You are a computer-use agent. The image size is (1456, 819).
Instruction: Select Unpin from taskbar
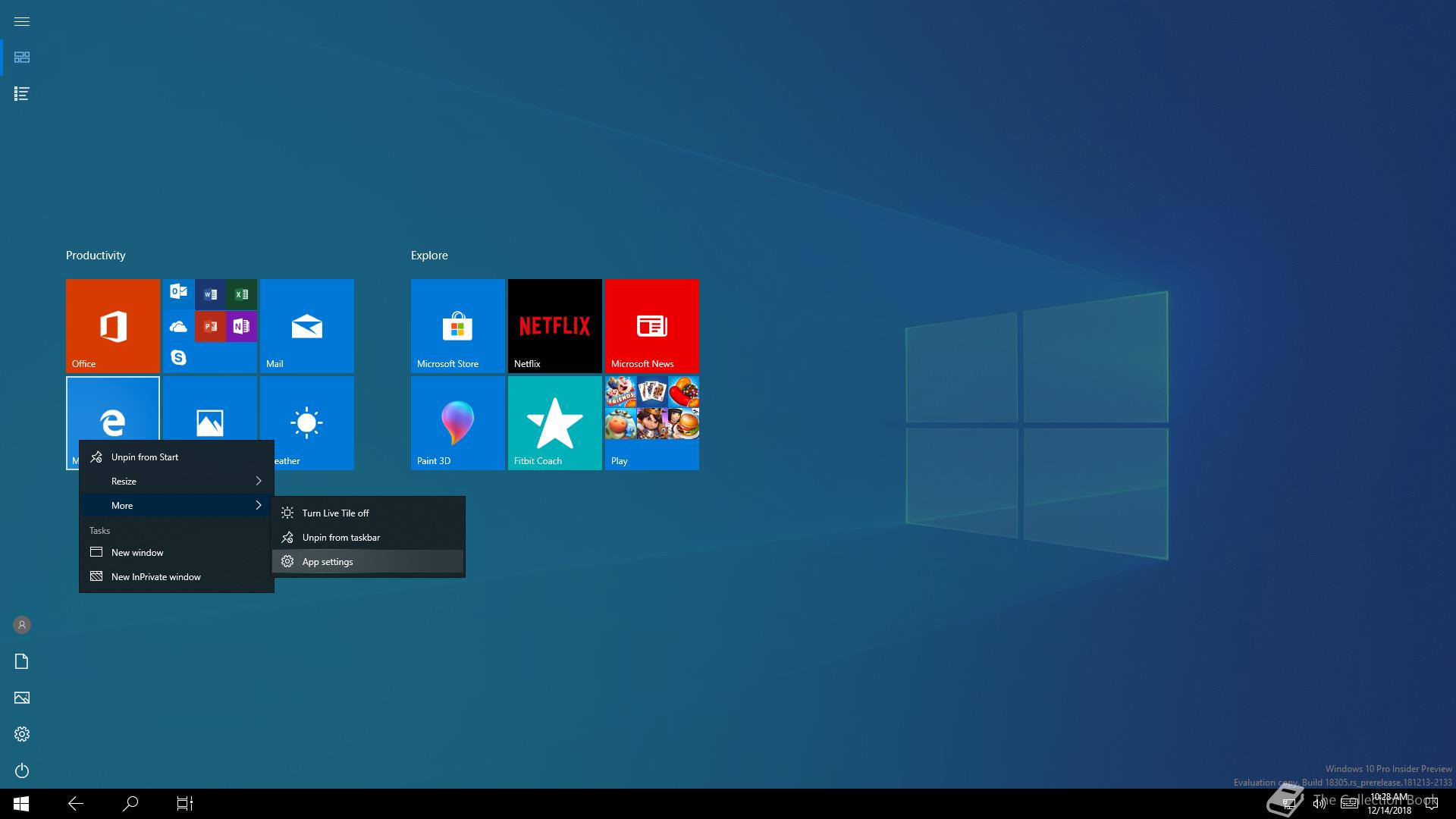tap(369, 537)
